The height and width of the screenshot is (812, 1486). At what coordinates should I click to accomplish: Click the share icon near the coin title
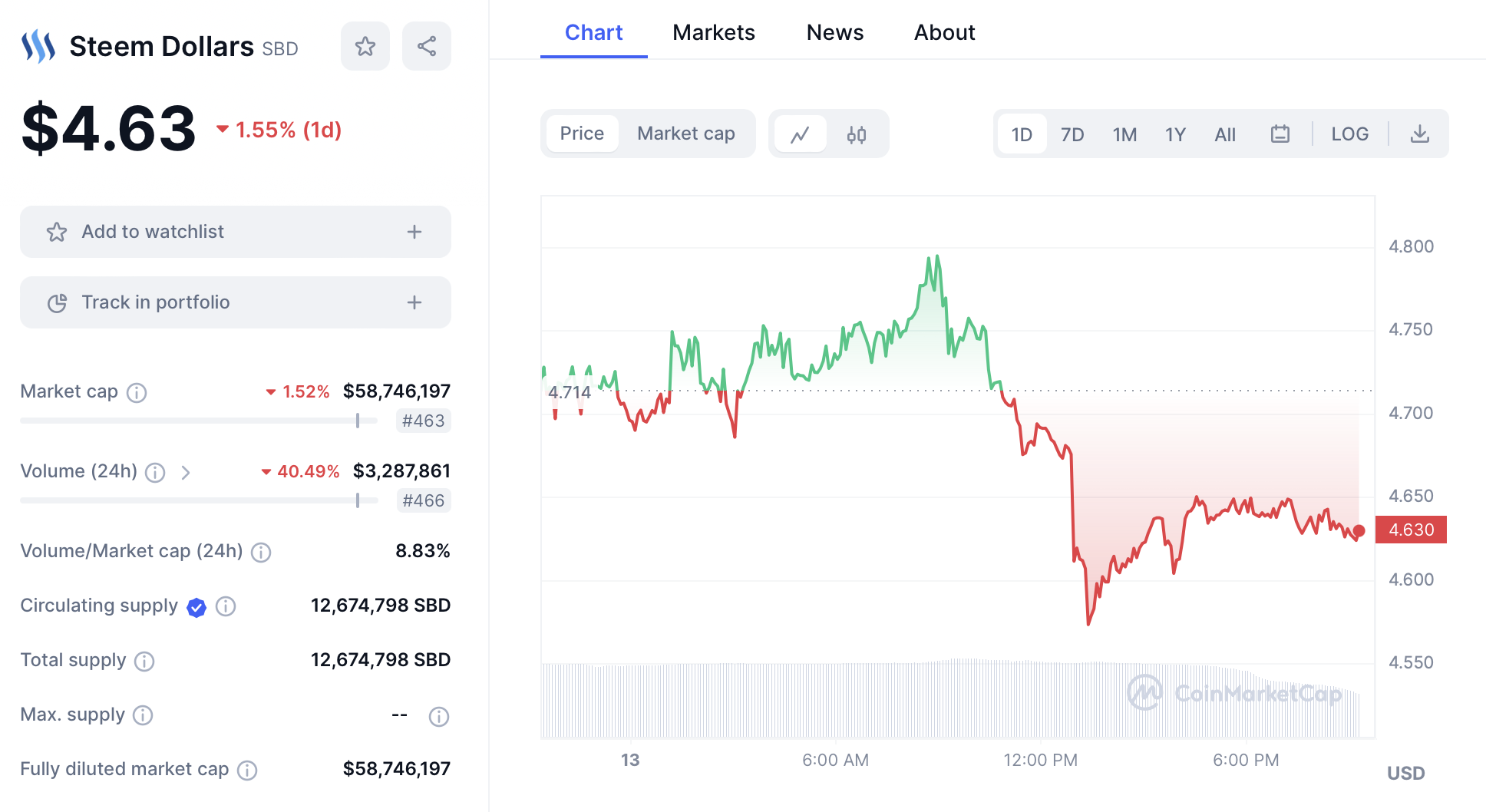427,47
